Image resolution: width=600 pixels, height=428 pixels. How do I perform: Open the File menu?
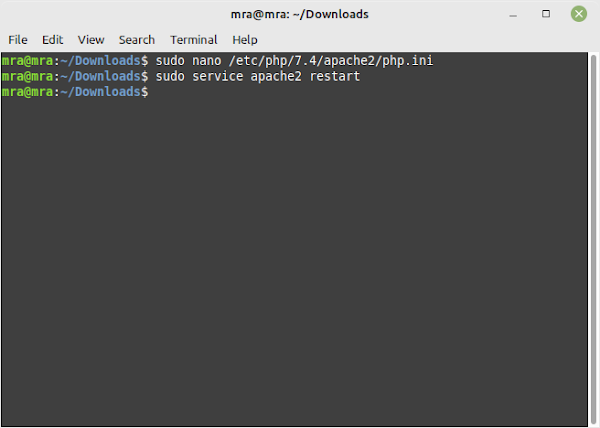(x=18, y=40)
